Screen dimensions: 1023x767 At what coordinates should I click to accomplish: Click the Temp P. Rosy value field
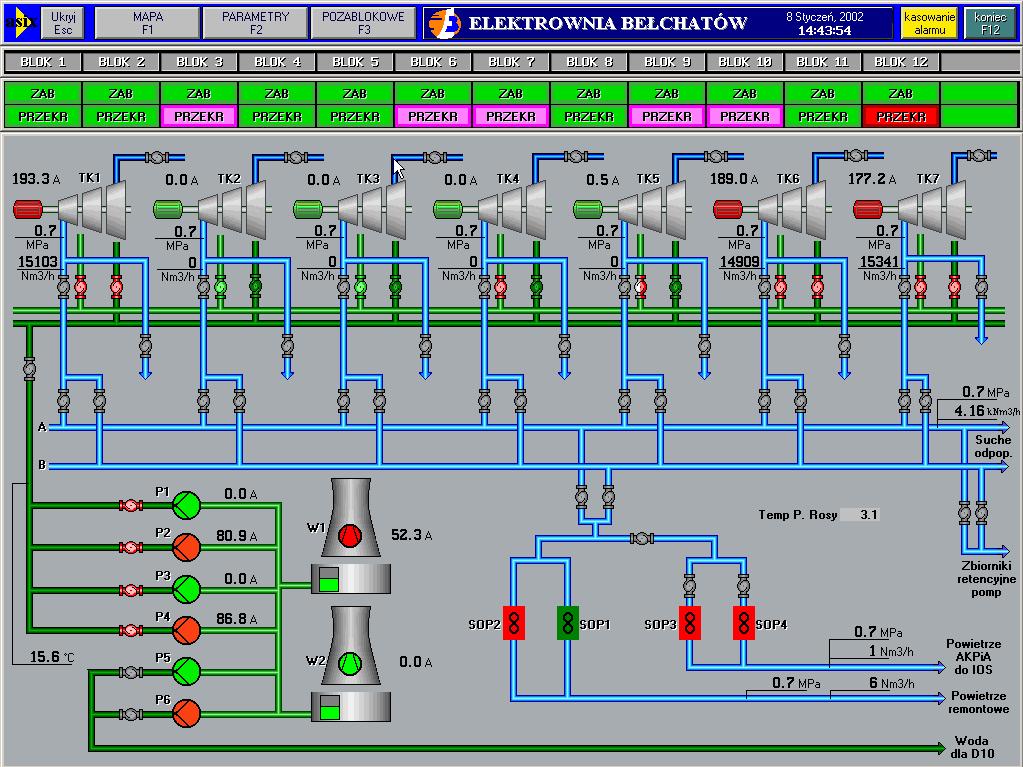(x=860, y=515)
